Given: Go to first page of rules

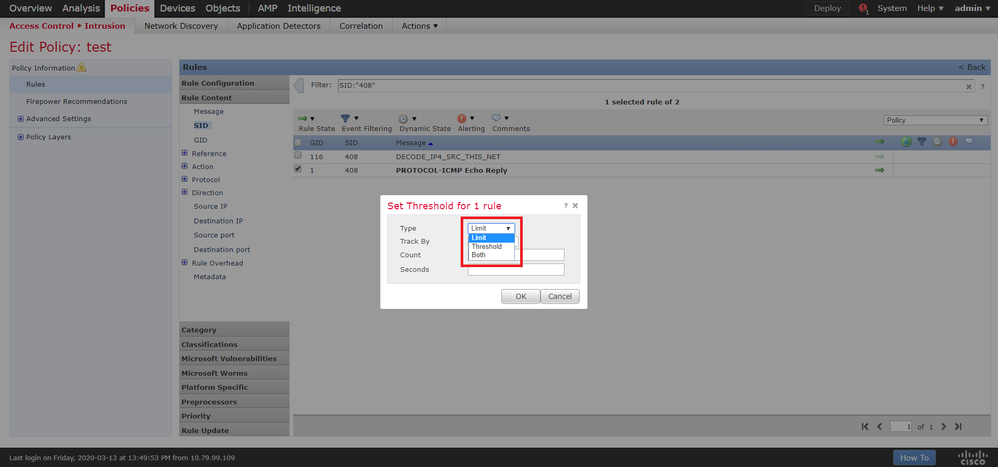Looking at the screenshot, I should (x=865, y=426).
